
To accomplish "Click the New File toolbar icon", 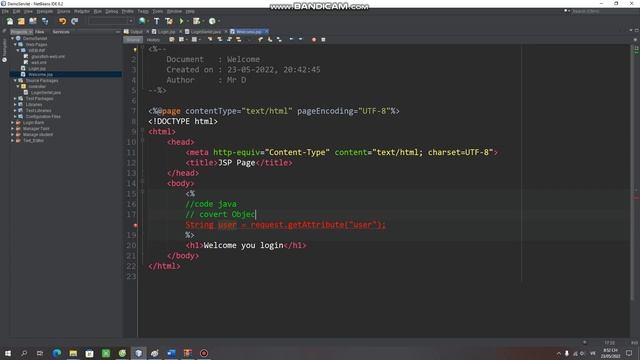I will pos(10,21).
